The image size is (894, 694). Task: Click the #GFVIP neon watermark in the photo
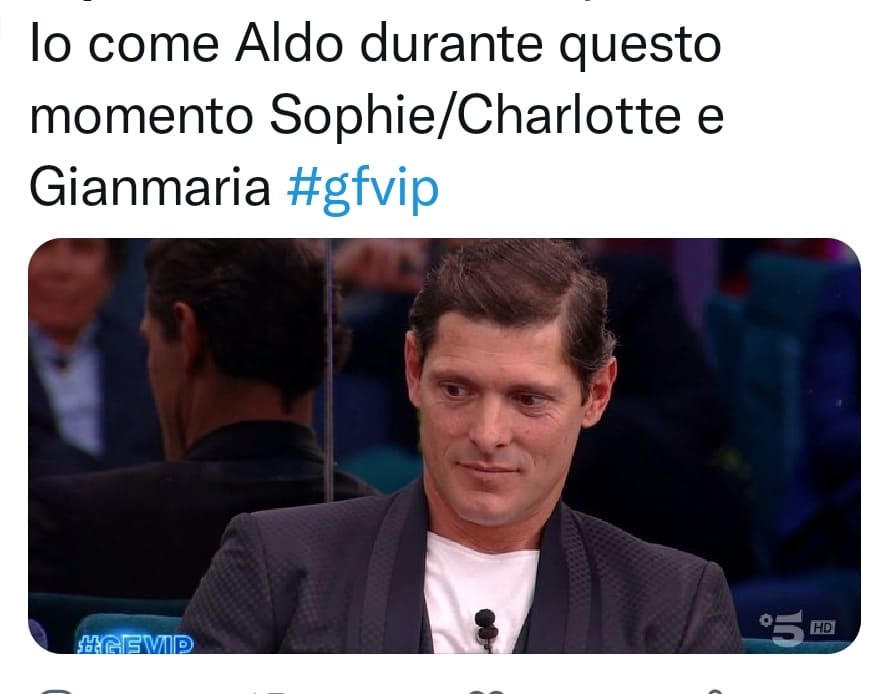(x=136, y=644)
